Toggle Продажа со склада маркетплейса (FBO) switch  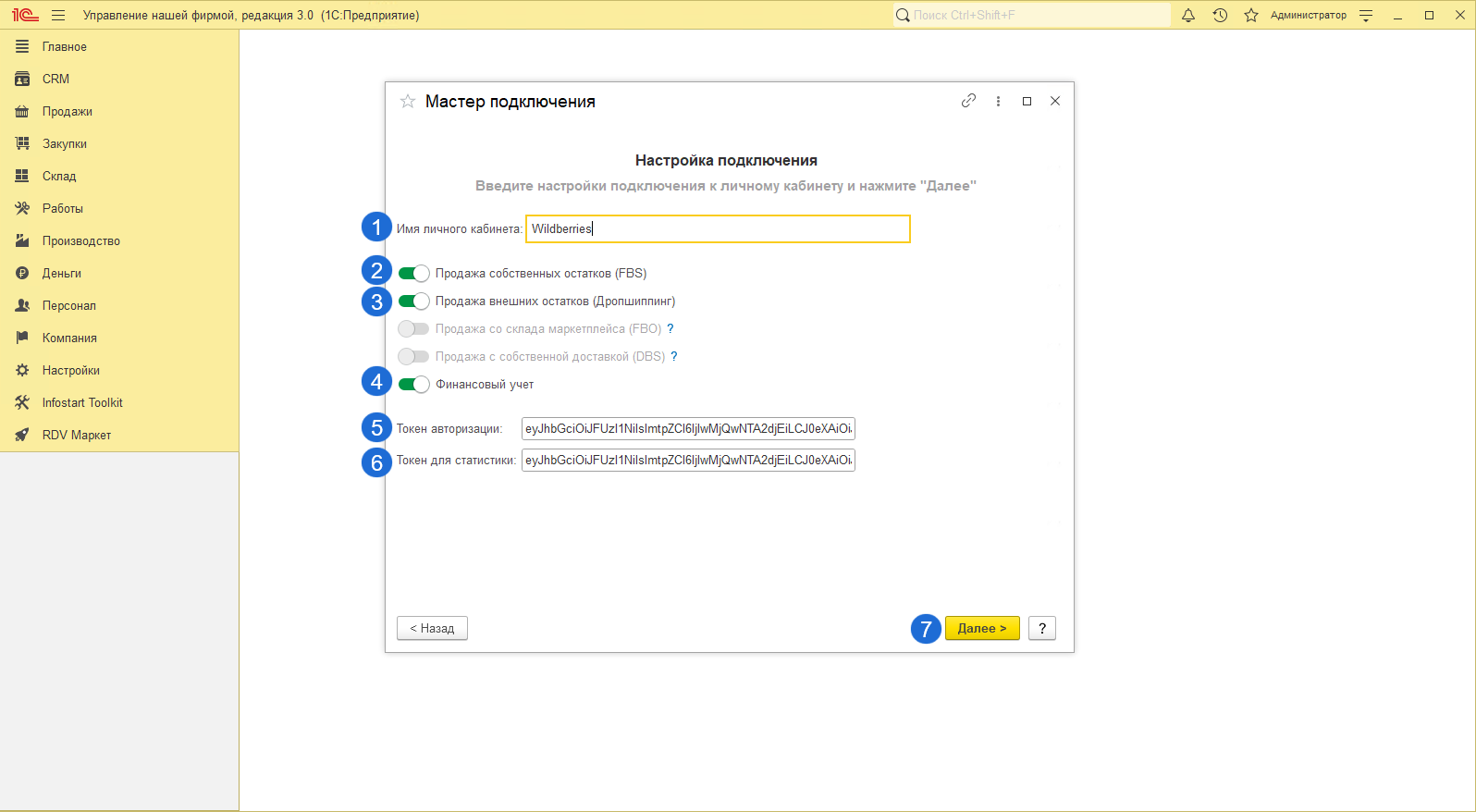pyautogui.click(x=413, y=328)
